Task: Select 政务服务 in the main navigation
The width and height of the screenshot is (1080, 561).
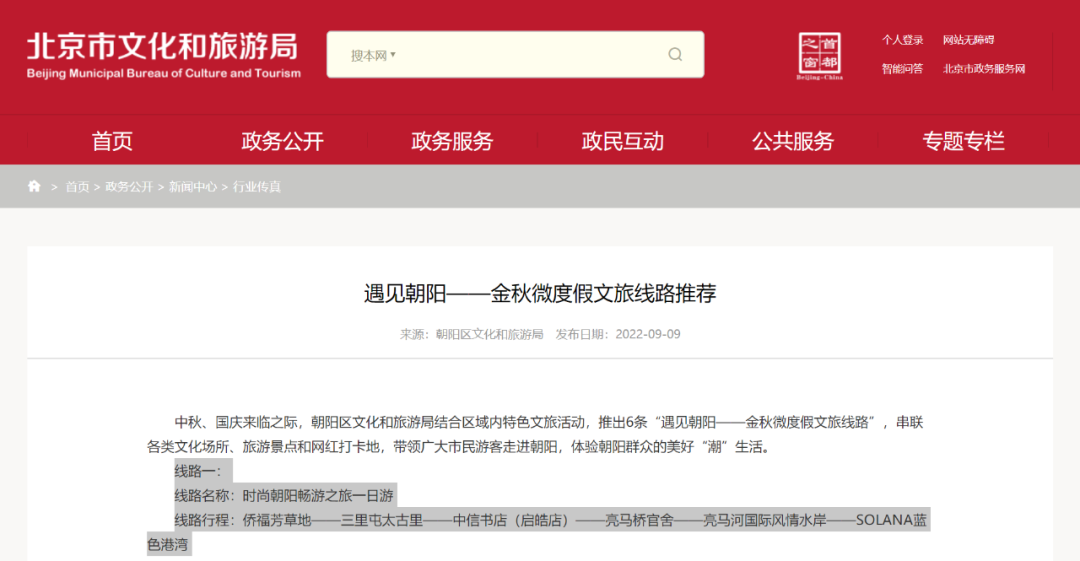Action: tap(452, 141)
